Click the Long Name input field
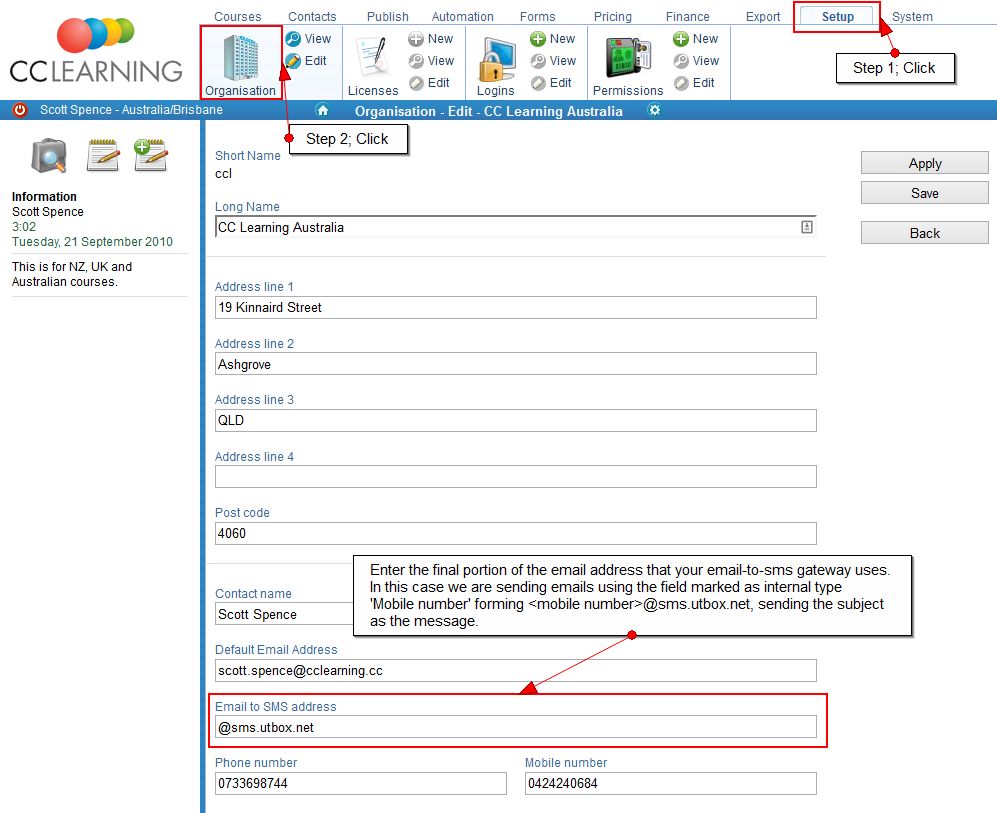The image size is (997, 813). (516, 227)
